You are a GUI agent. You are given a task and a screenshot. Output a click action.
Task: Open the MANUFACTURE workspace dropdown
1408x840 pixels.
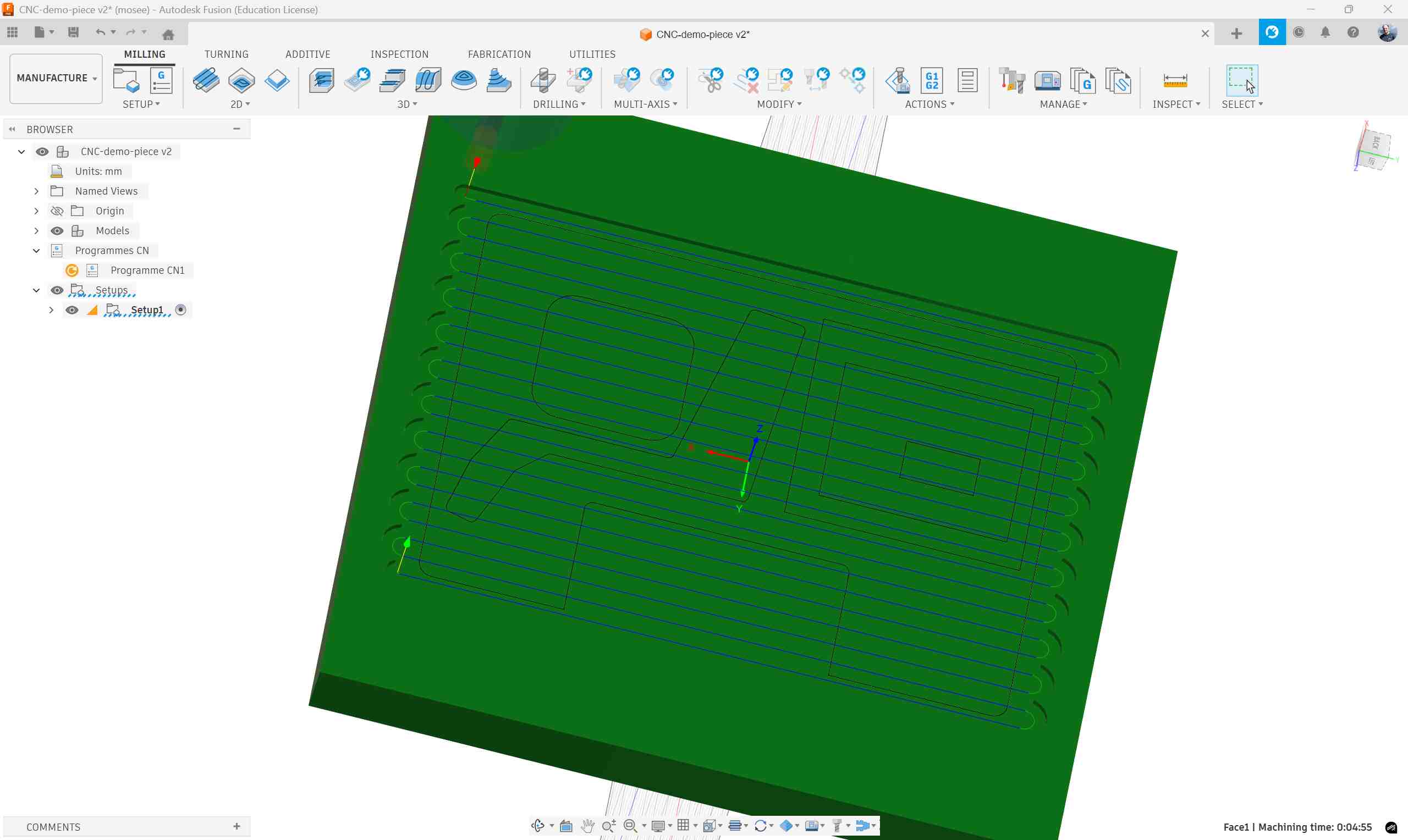coord(56,78)
